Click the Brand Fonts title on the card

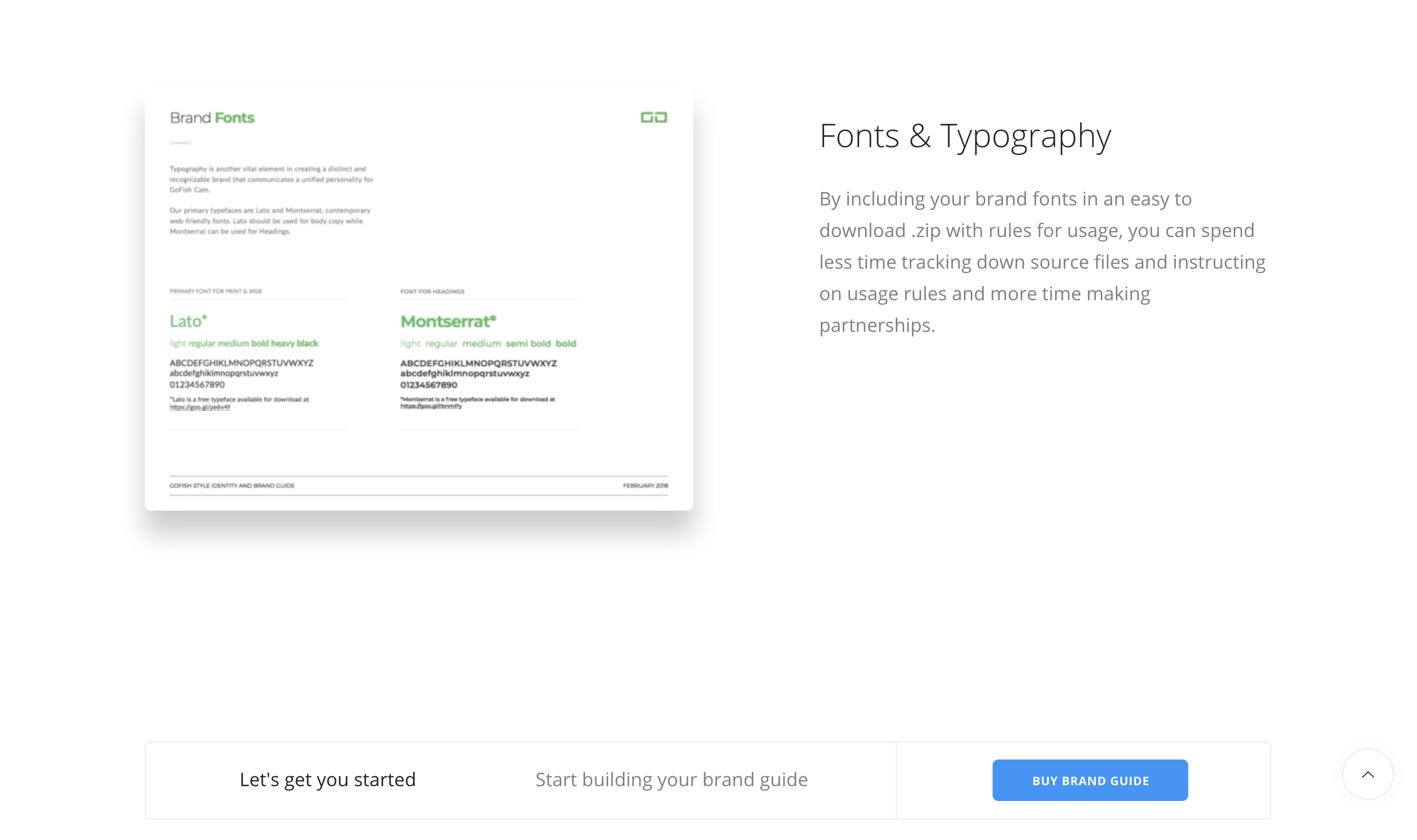[212, 118]
